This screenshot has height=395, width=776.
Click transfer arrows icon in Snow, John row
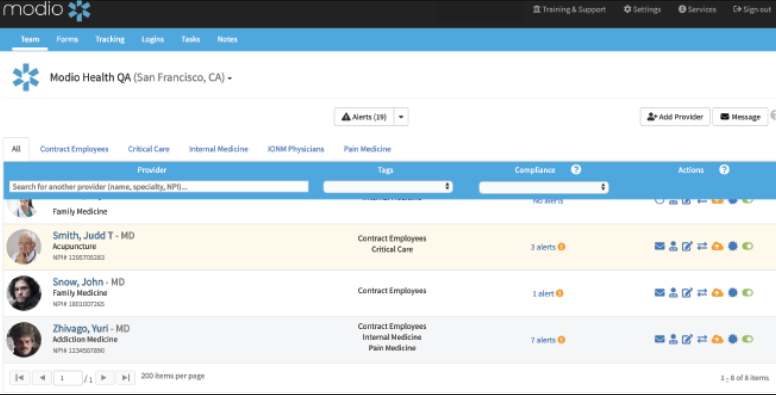[x=702, y=293]
